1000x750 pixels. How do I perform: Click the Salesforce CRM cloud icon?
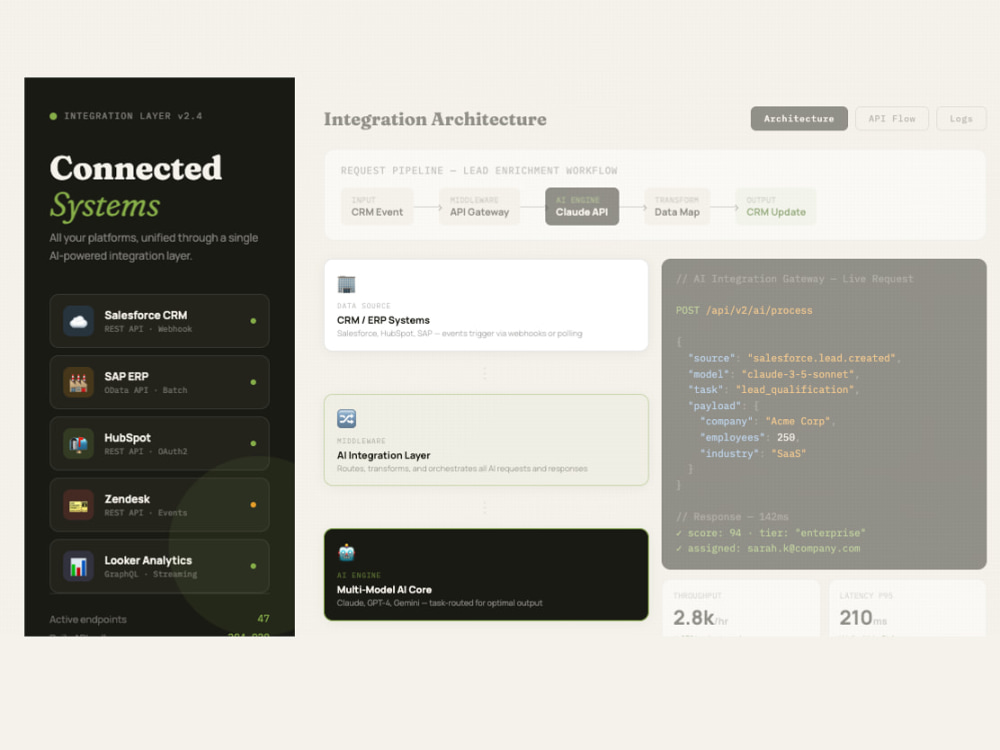coord(78,321)
